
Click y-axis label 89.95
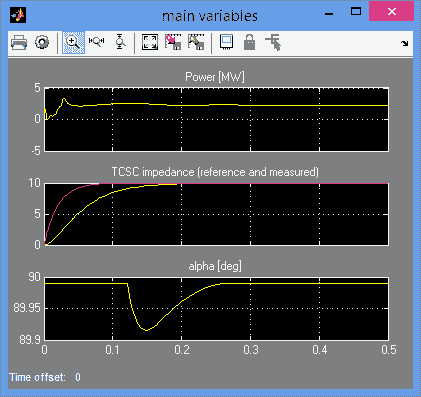[27, 308]
